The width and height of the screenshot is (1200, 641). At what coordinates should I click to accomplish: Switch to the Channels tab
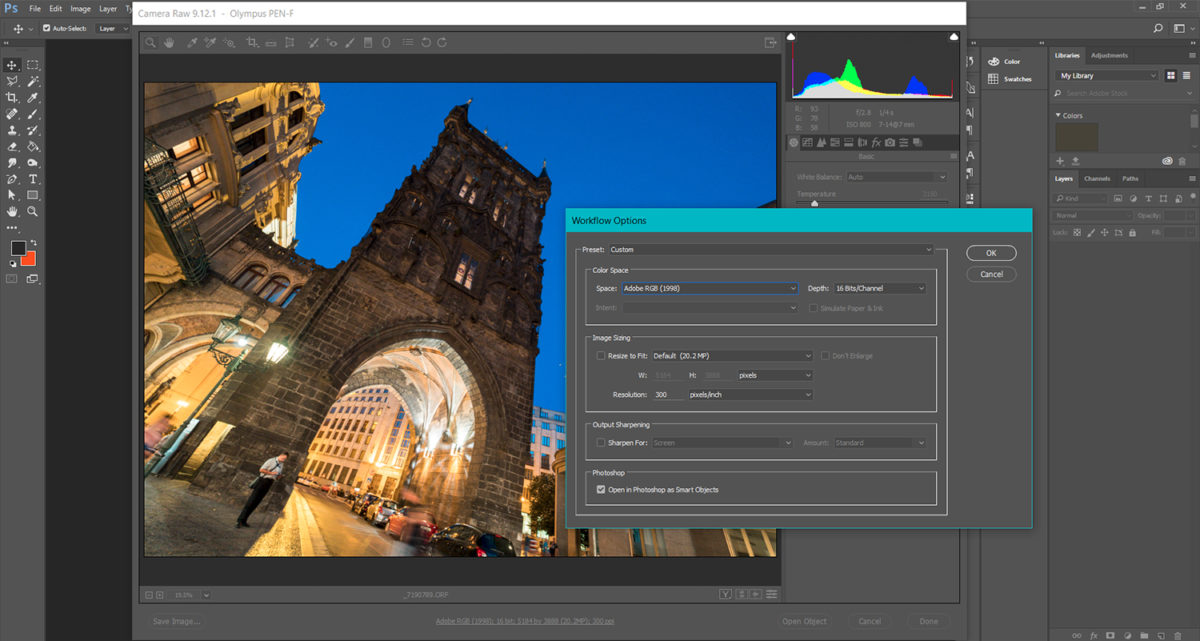[x=1097, y=179]
